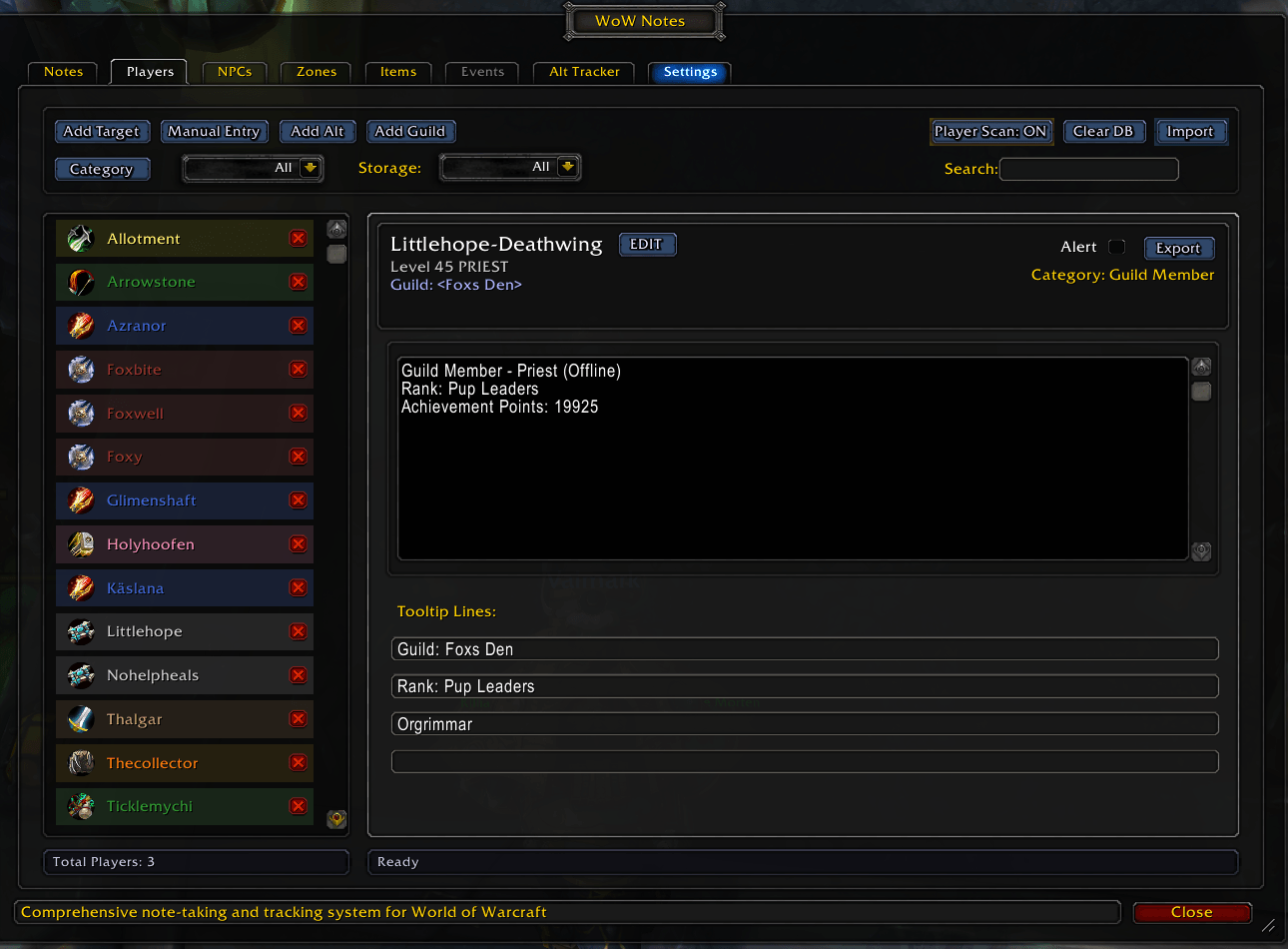Go to the Zones tab
The width and height of the screenshot is (1288, 949).
click(x=317, y=72)
